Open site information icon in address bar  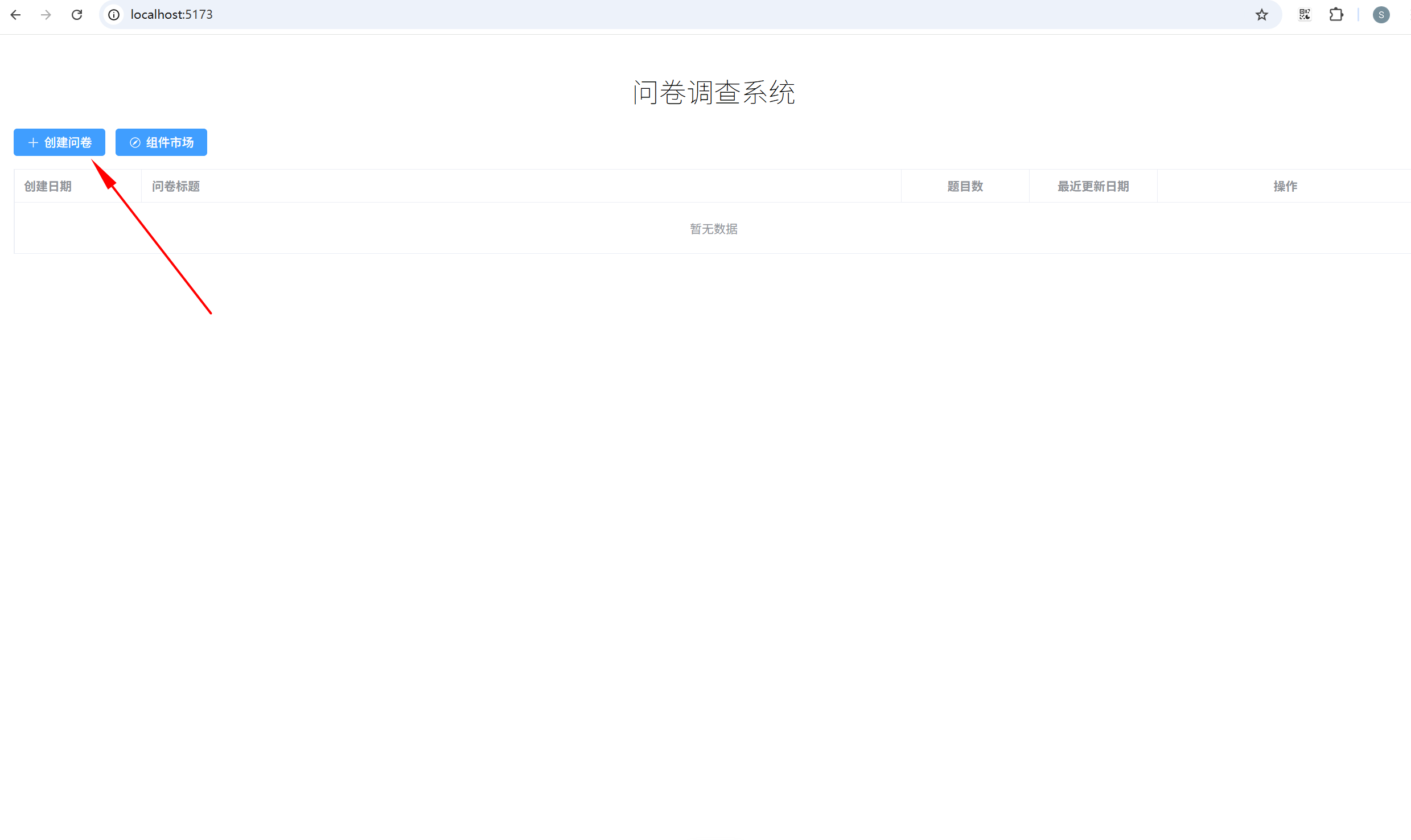[114, 15]
